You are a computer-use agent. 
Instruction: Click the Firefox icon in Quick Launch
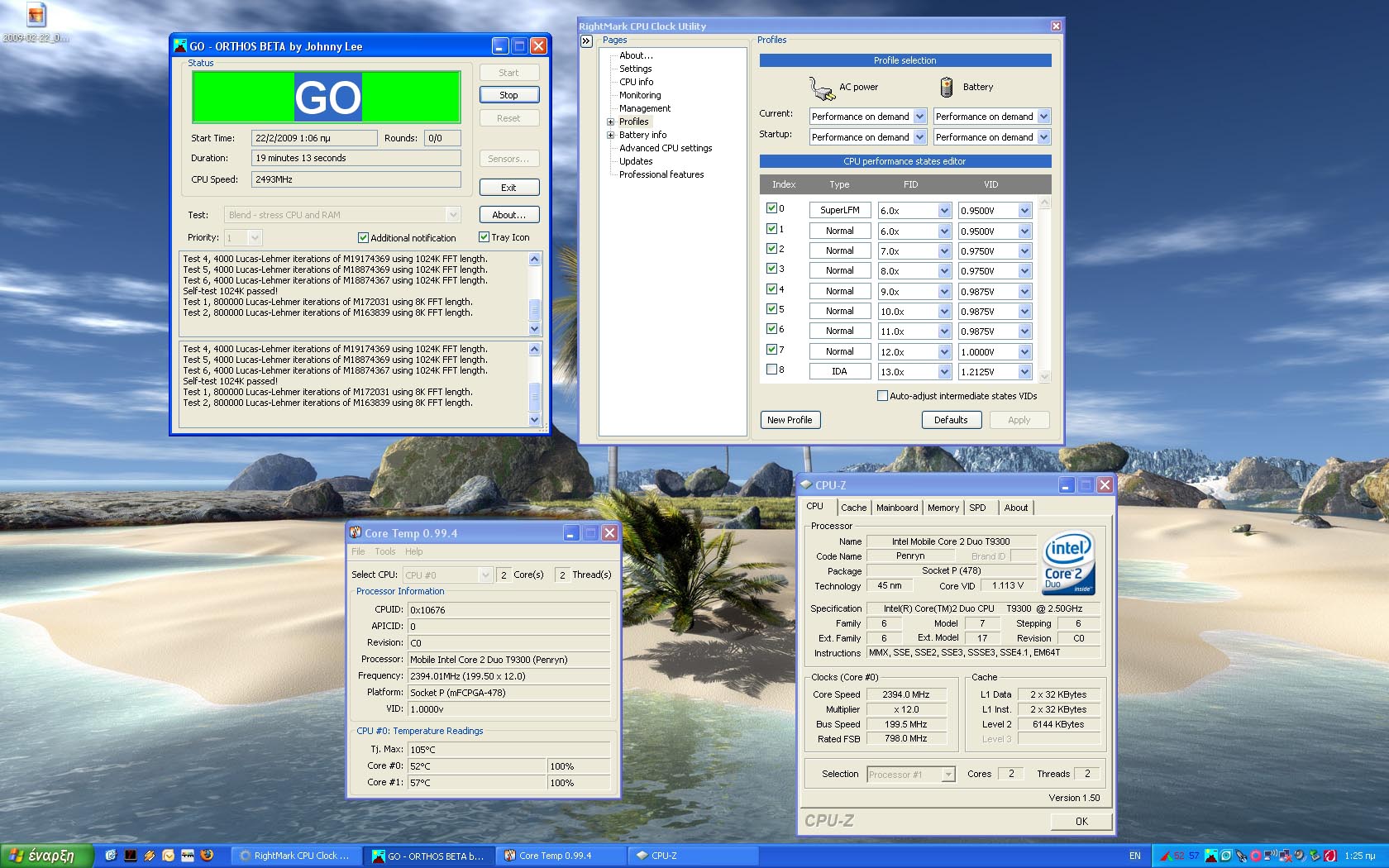(x=207, y=856)
